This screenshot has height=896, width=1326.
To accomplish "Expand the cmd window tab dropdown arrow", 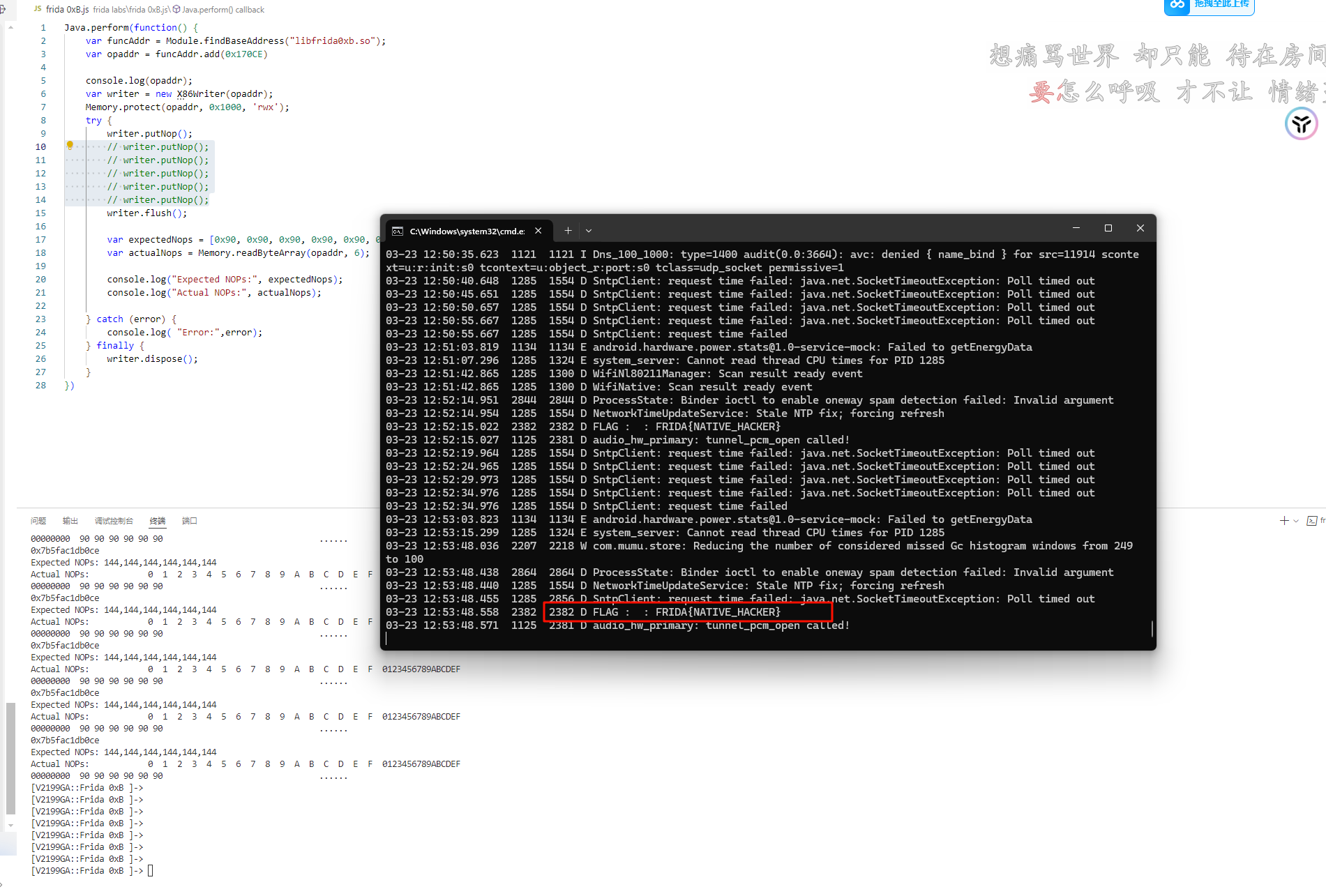I will pyautogui.click(x=589, y=230).
